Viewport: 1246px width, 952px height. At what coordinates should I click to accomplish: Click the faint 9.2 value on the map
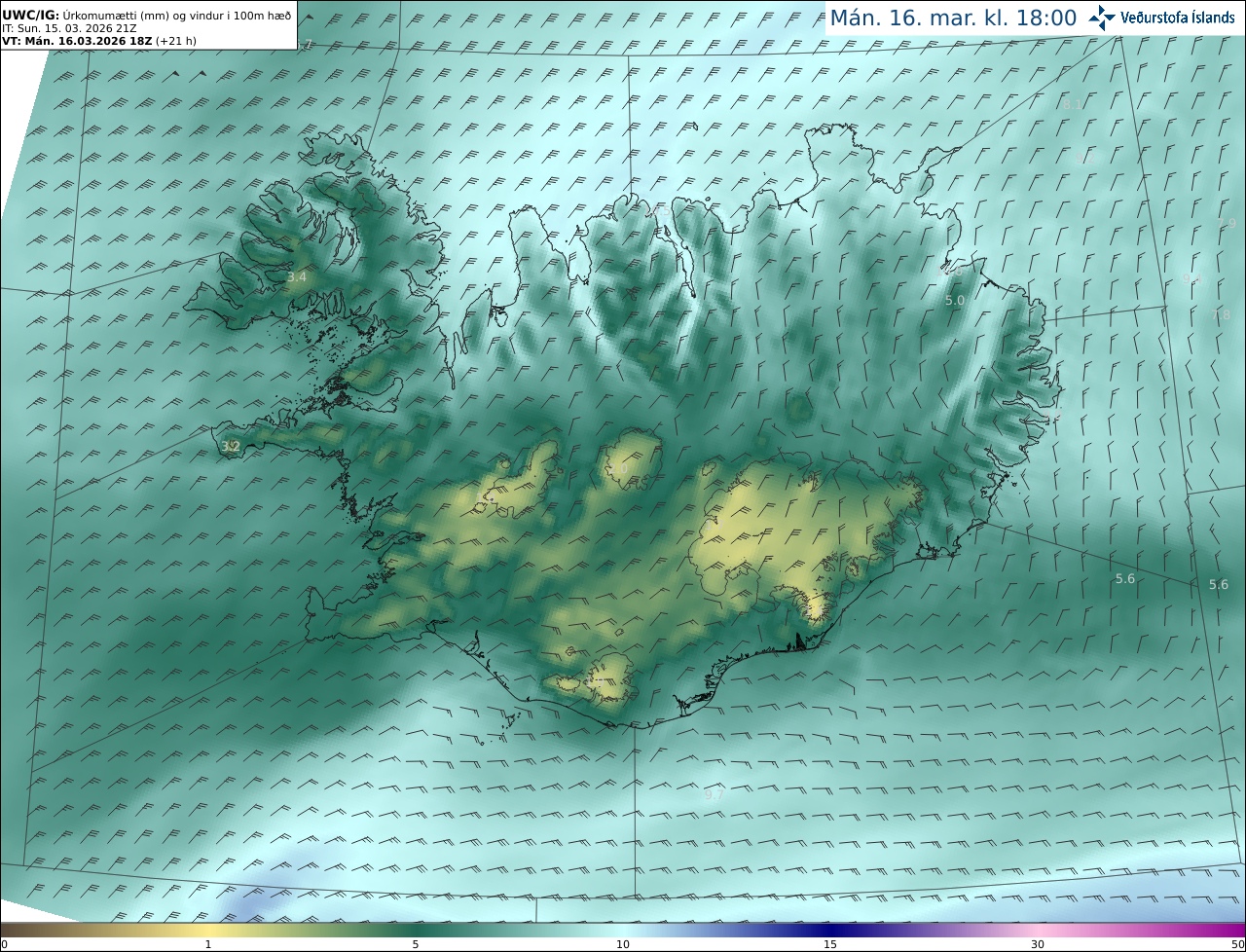click(1086, 158)
